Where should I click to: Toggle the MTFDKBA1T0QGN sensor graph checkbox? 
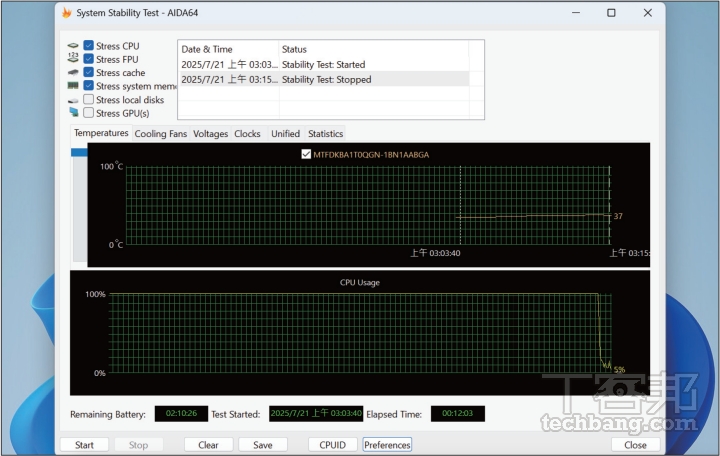point(306,154)
